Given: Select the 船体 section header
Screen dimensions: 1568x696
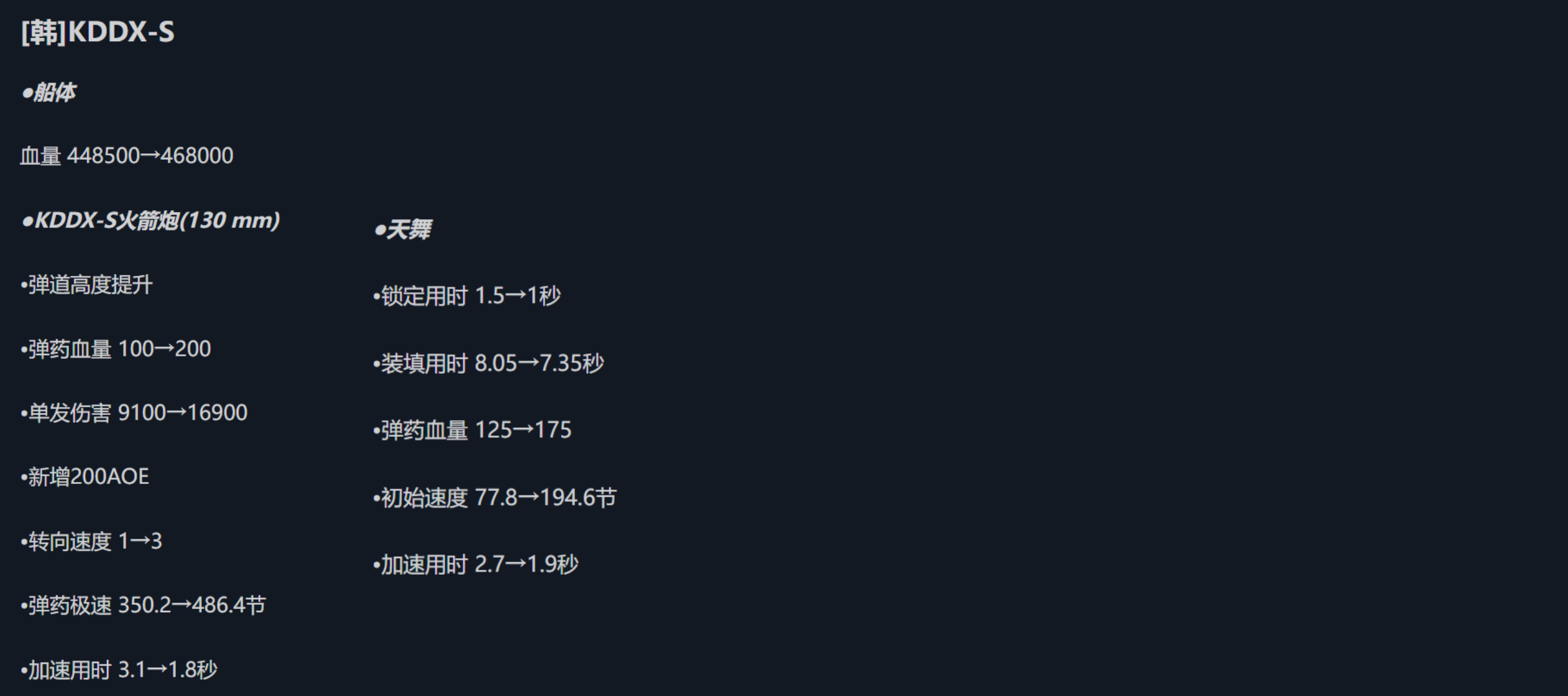Looking at the screenshot, I should 50,93.
